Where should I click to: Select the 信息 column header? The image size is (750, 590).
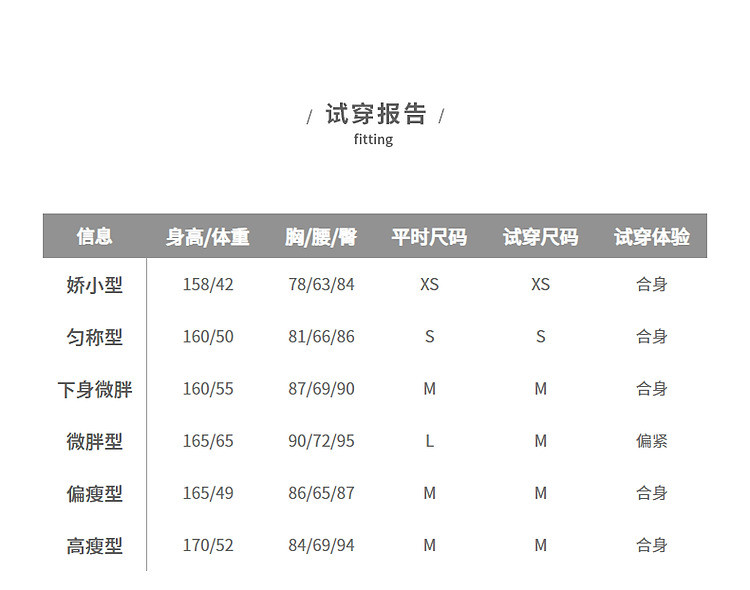click(x=95, y=236)
